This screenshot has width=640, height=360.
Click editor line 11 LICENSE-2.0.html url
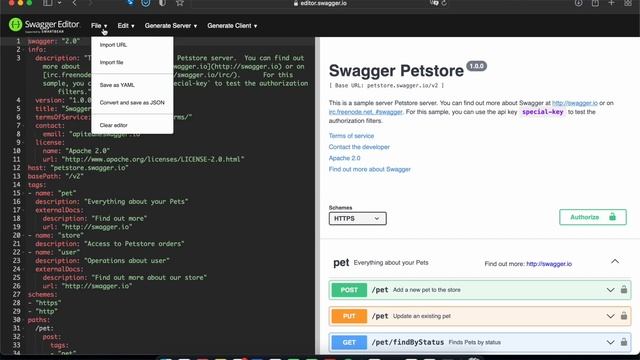coord(143,159)
